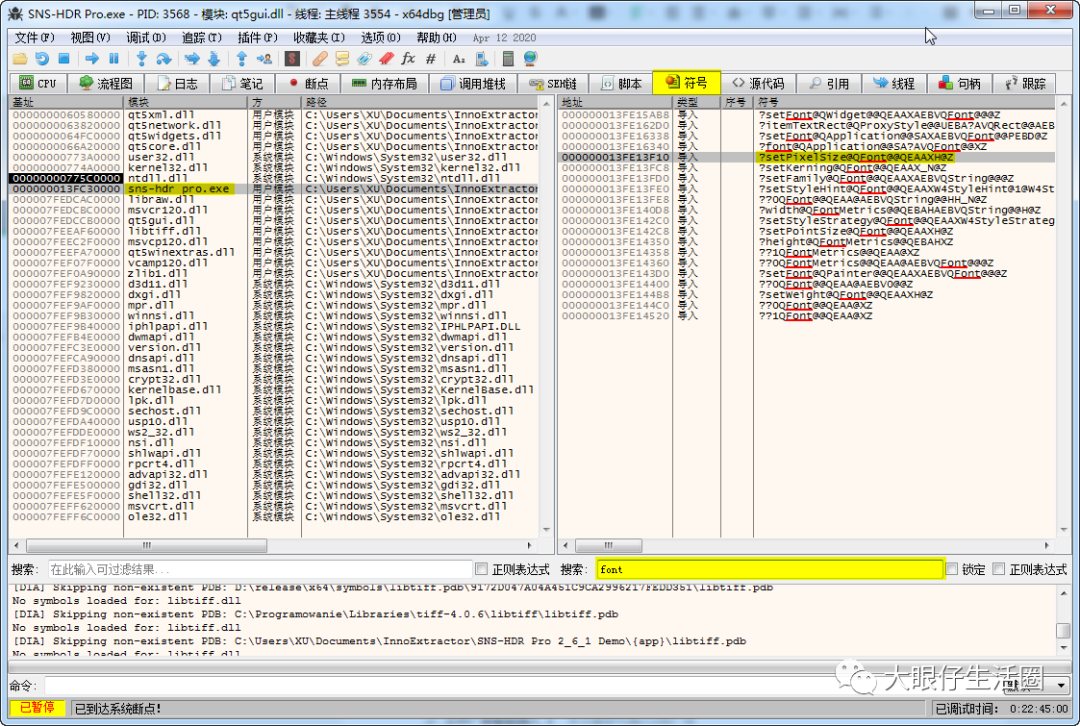Viewport: 1080px width, 726px height.
Task: Open the 选项(O) menu
Action: tap(381, 38)
